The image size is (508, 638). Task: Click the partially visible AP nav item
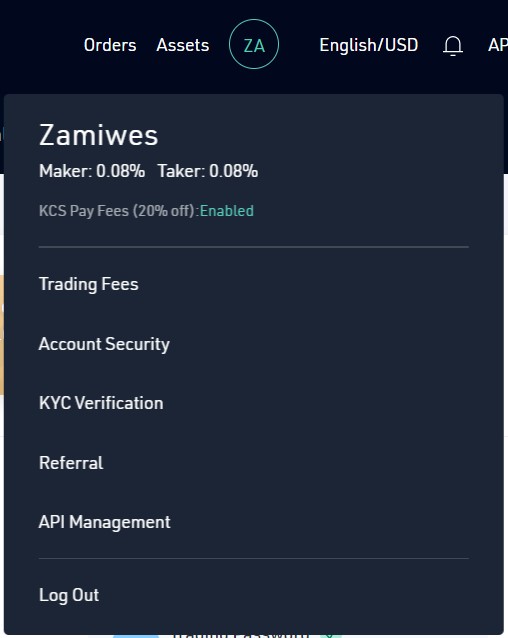498,45
